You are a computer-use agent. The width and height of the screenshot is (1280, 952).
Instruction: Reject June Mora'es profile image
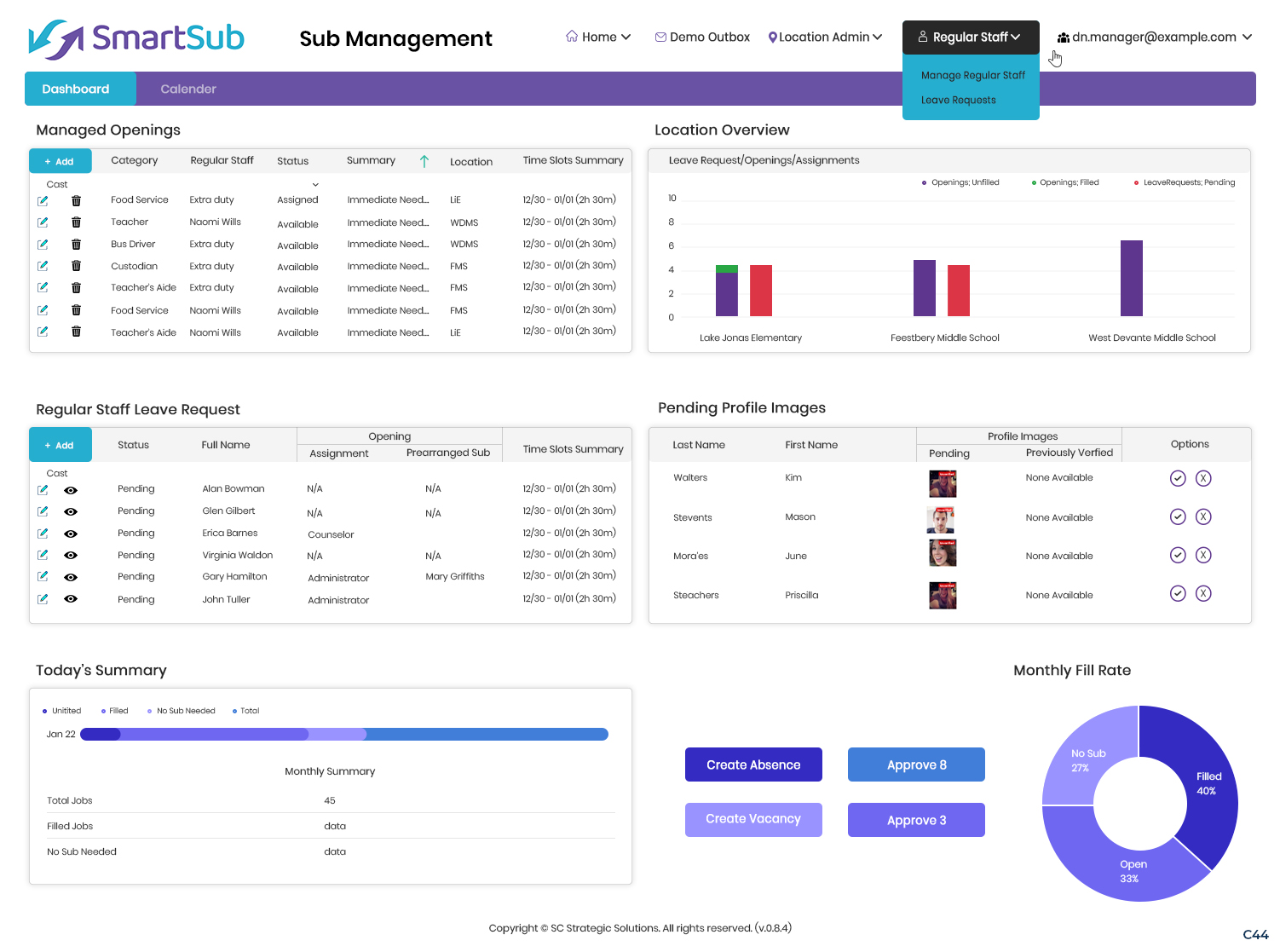[1203, 555]
